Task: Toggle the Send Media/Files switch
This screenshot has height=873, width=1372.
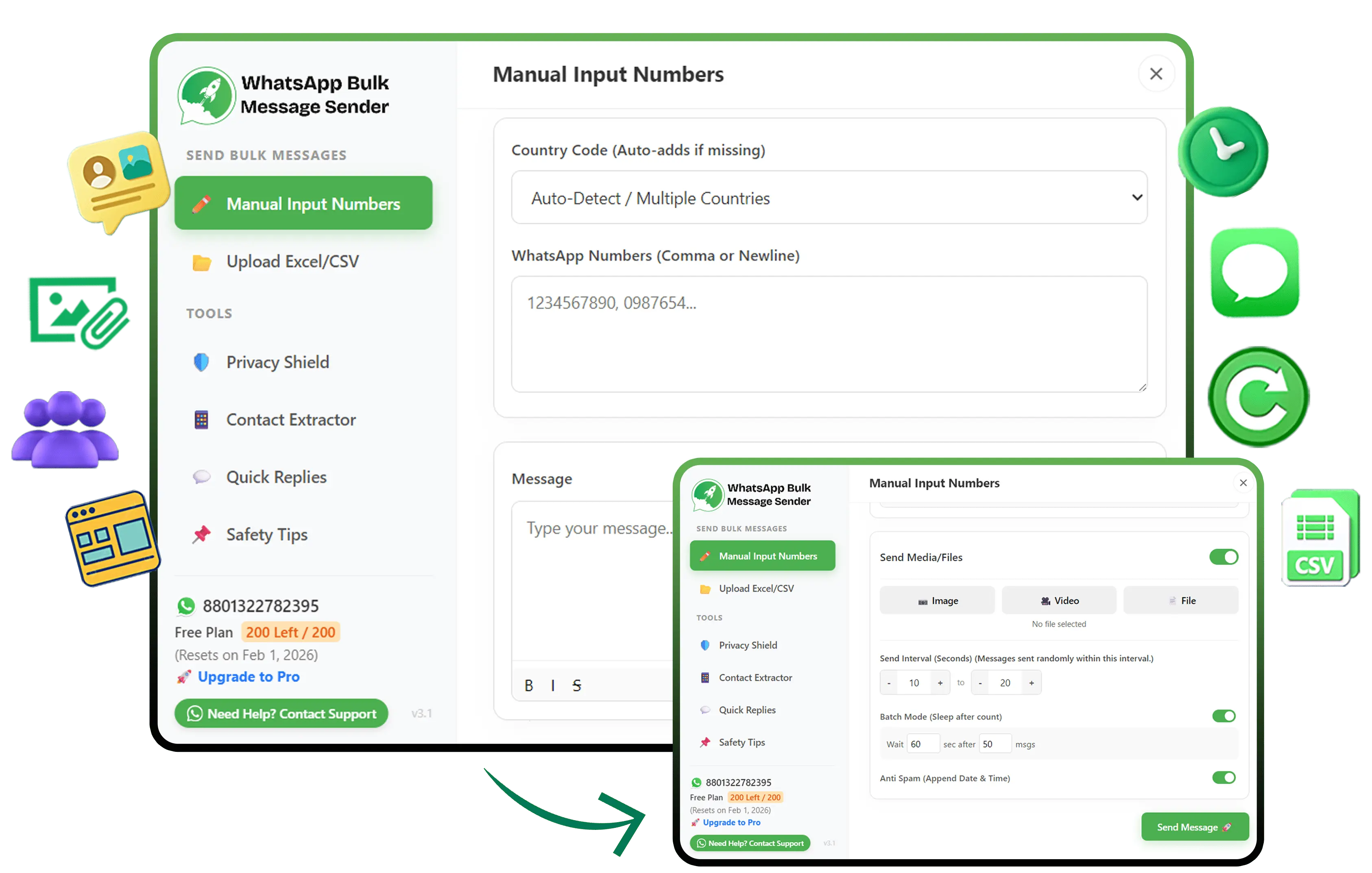Action: tap(1223, 556)
